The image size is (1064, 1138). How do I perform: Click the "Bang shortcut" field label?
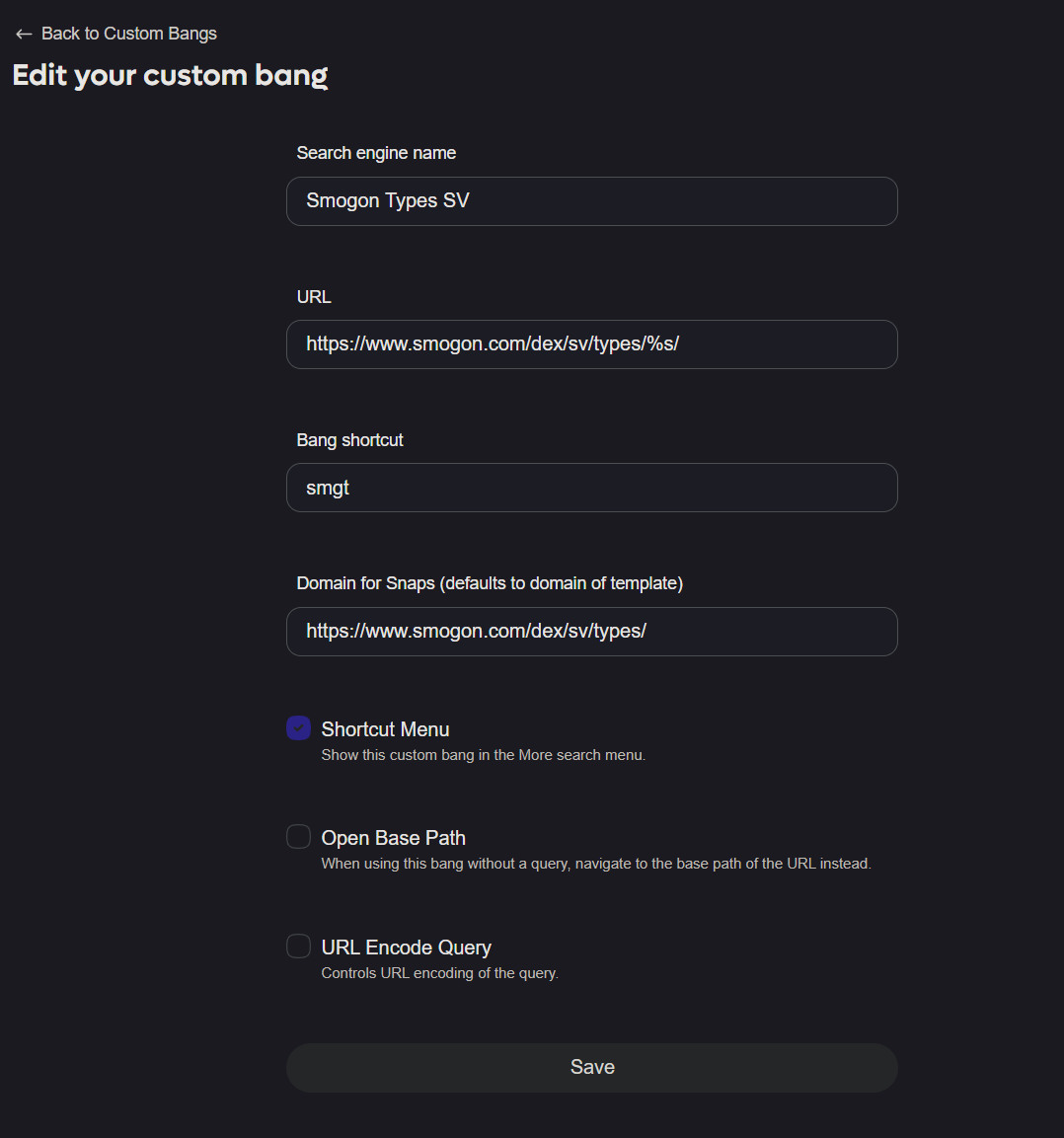[x=349, y=440]
